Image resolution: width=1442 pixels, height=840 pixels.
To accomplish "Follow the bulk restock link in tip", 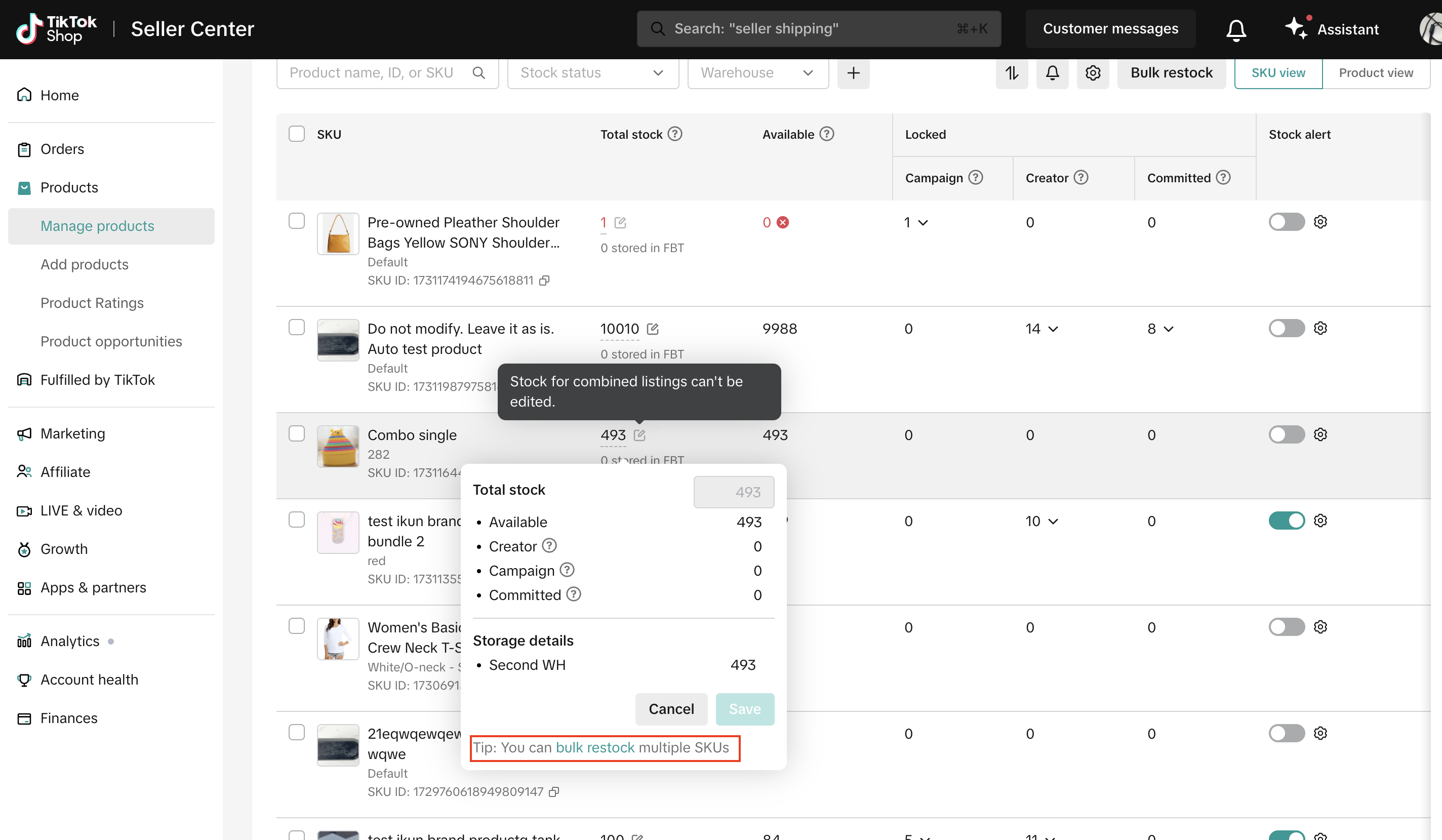I will point(594,747).
